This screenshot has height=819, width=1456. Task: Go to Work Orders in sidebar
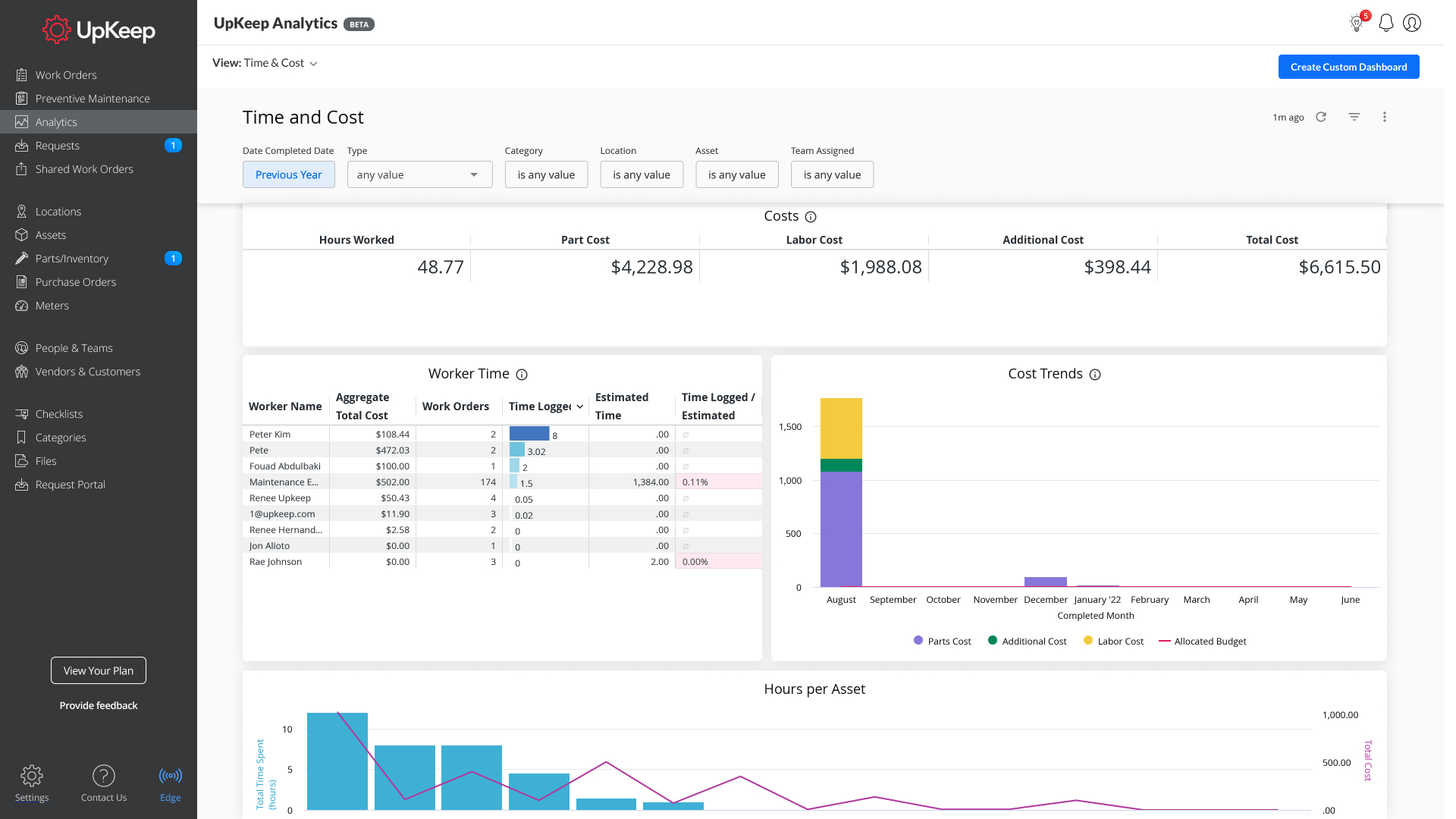coord(66,75)
